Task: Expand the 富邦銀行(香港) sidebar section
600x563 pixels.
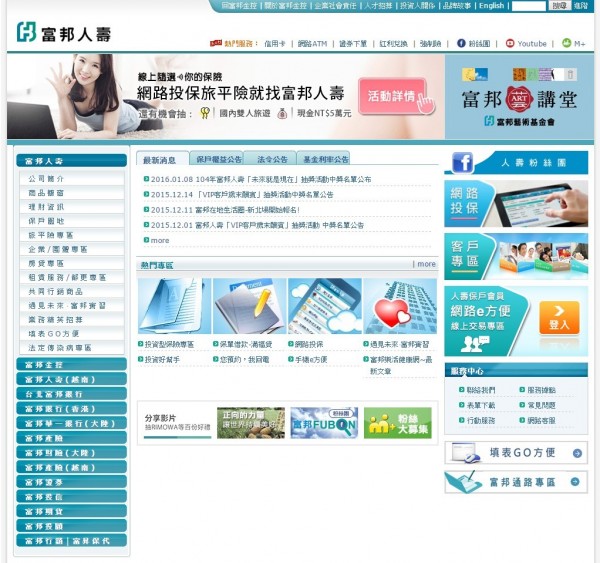Action: (x=72, y=408)
